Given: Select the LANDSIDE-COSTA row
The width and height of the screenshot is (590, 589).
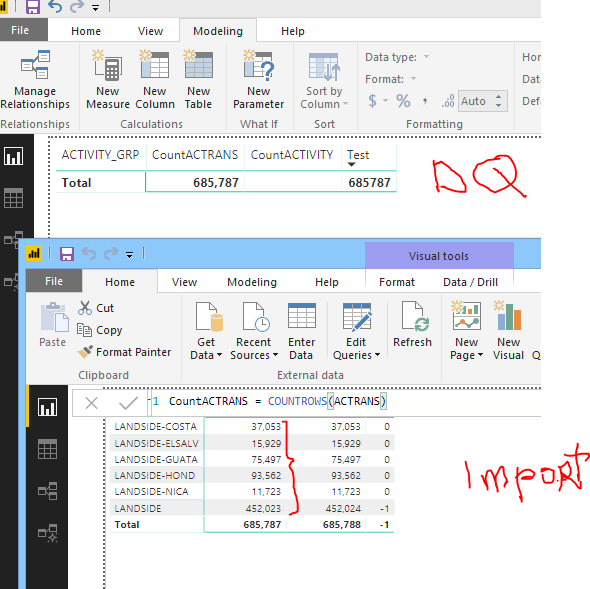Looking at the screenshot, I should click(252, 426).
